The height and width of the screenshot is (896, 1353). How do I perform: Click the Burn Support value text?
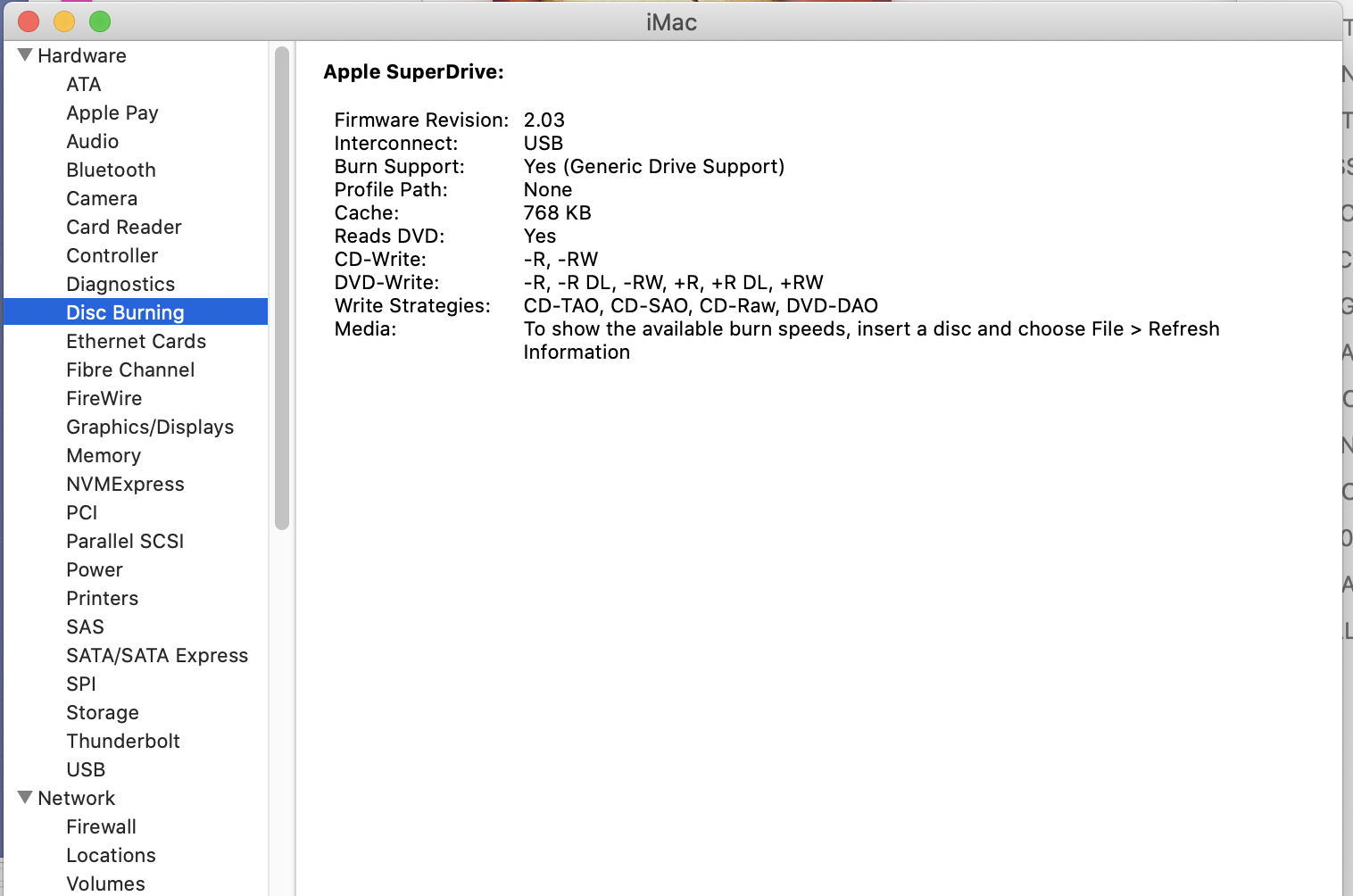click(x=654, y=166)
